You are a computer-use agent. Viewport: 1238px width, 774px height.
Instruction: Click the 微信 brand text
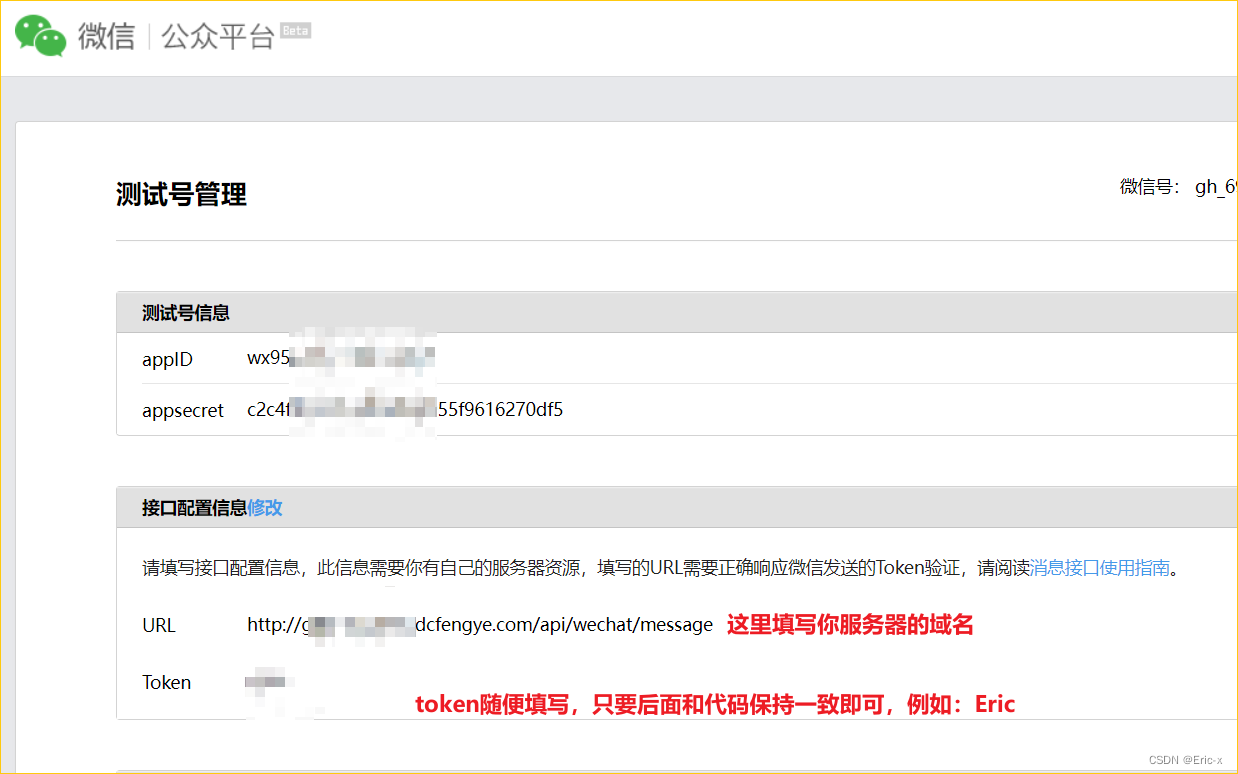point(106,37)
